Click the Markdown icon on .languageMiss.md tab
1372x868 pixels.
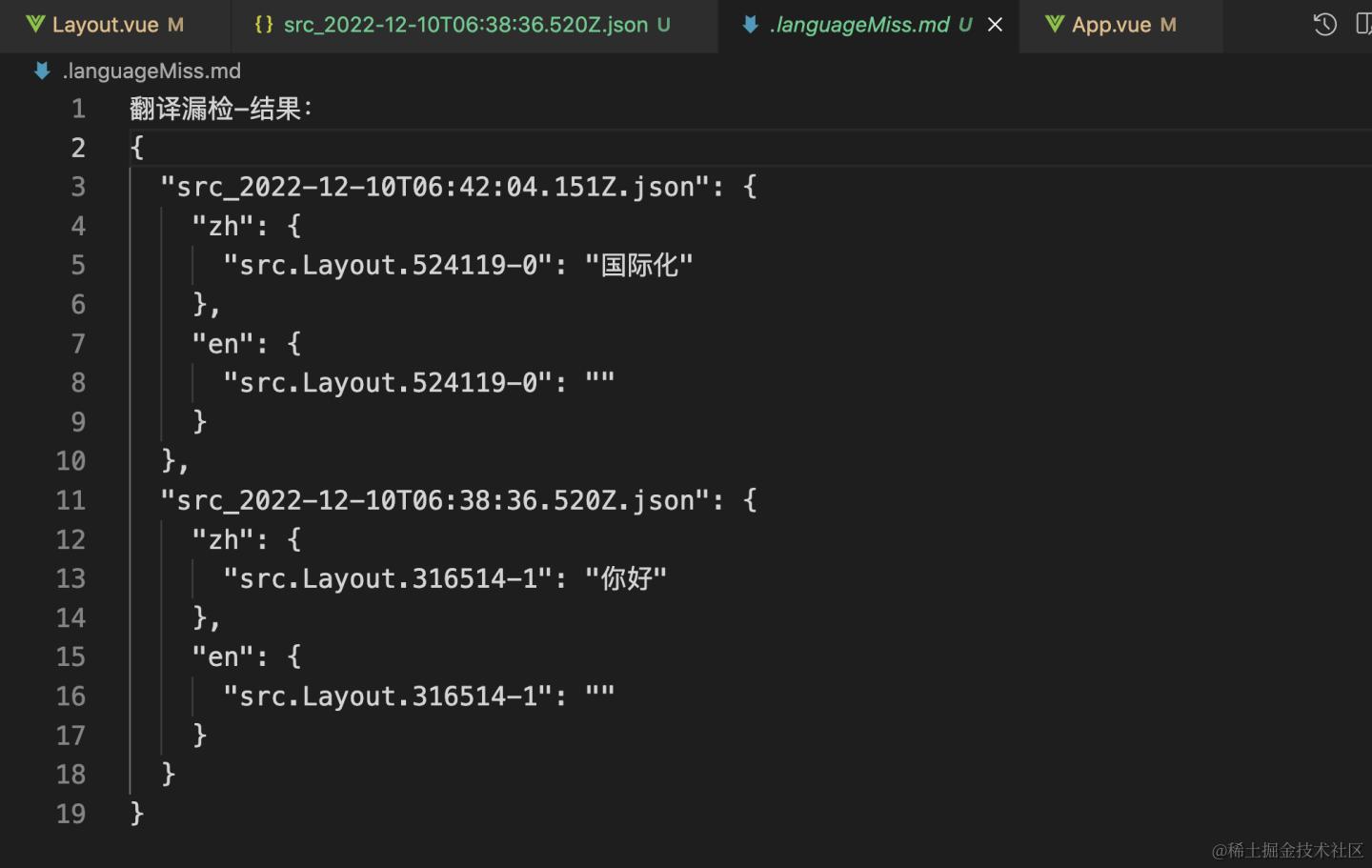click(749, 24)
